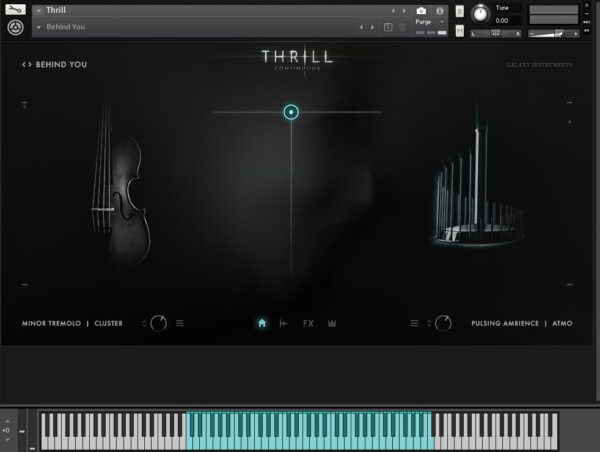Toggle the PV button at header edge

click(587, 30)
